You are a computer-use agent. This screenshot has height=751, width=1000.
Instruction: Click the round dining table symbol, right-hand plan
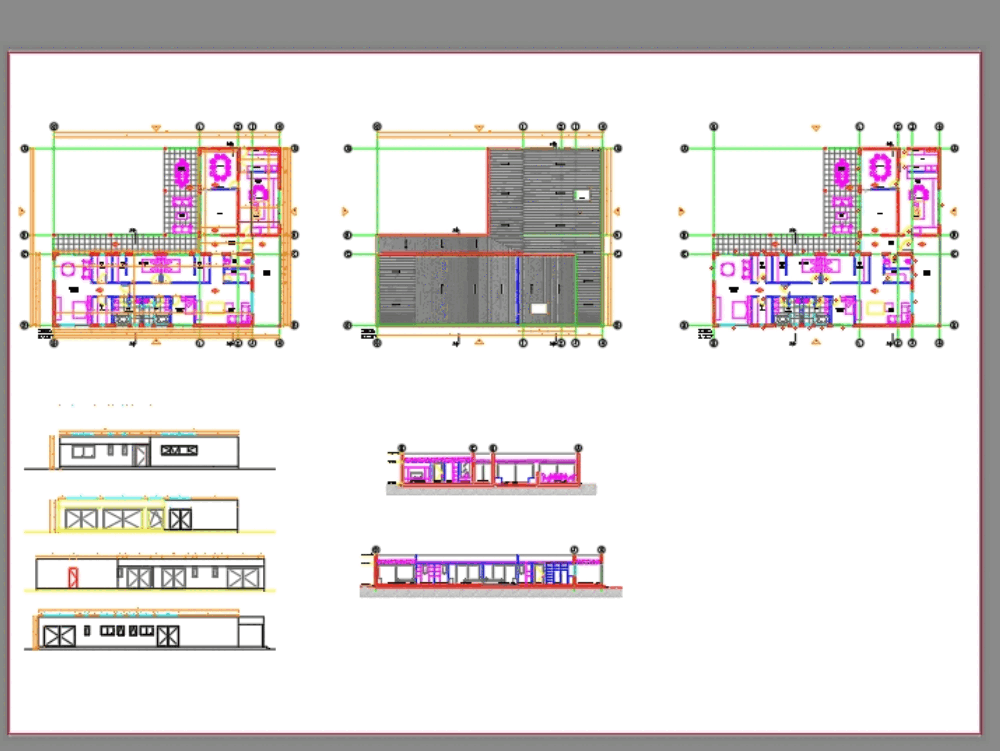coord(880,168)
